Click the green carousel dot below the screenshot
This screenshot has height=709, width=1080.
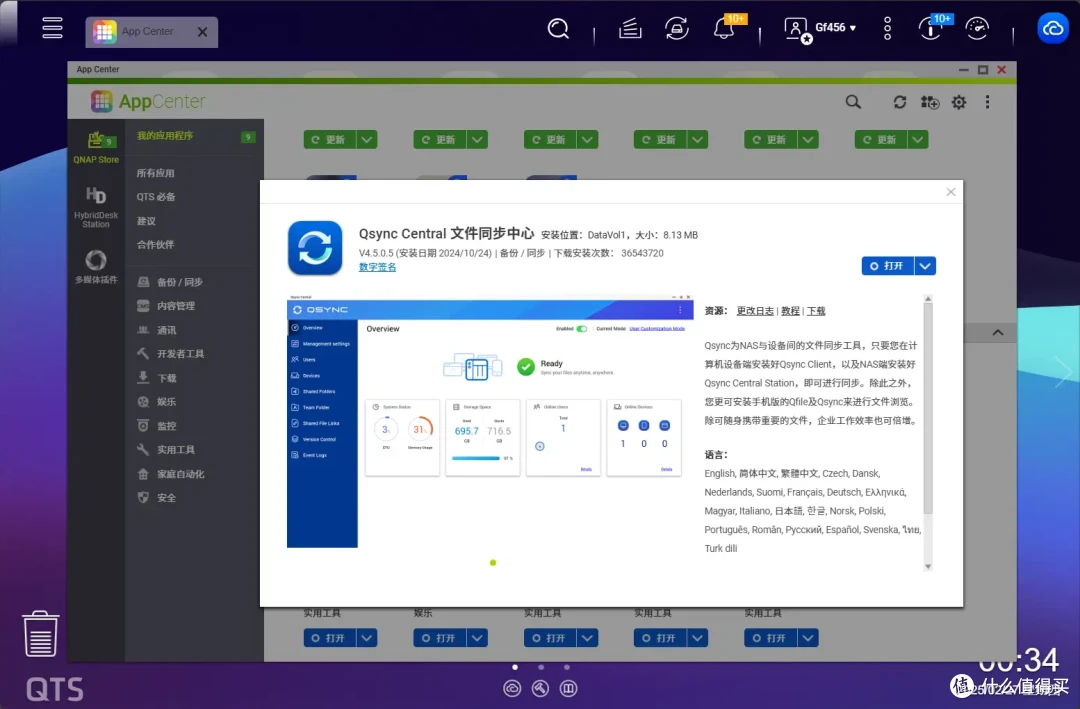[493, 563]
